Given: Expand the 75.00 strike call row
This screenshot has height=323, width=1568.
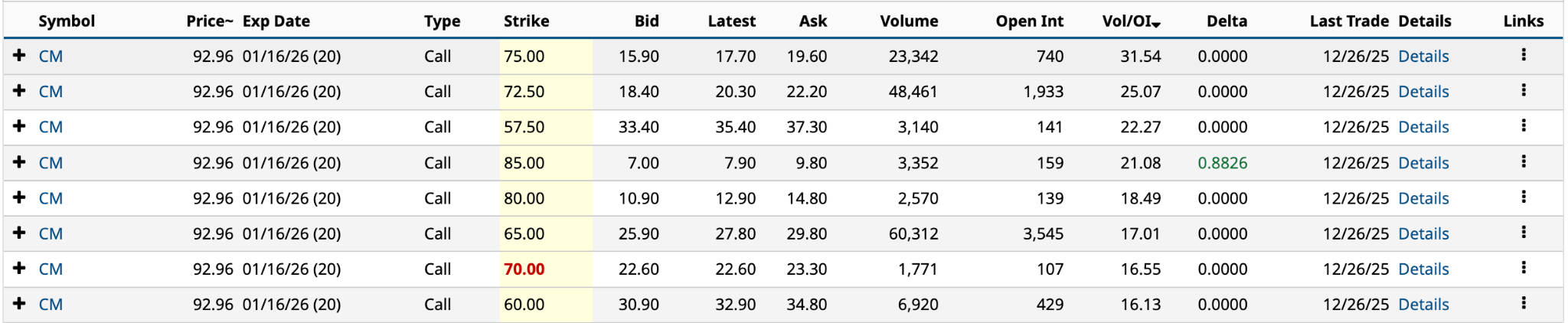Looking at the screenshot, I should click(x=20, y=56).
